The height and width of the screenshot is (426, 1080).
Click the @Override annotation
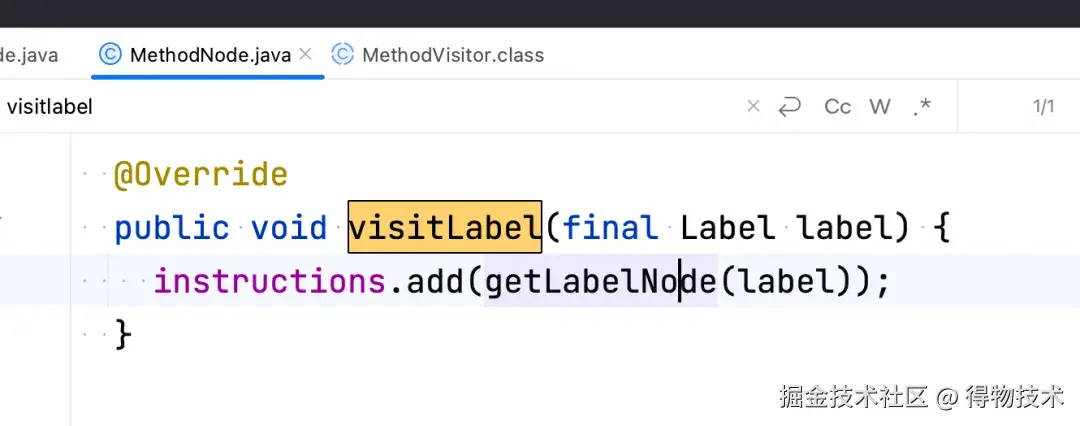(201, 174)
